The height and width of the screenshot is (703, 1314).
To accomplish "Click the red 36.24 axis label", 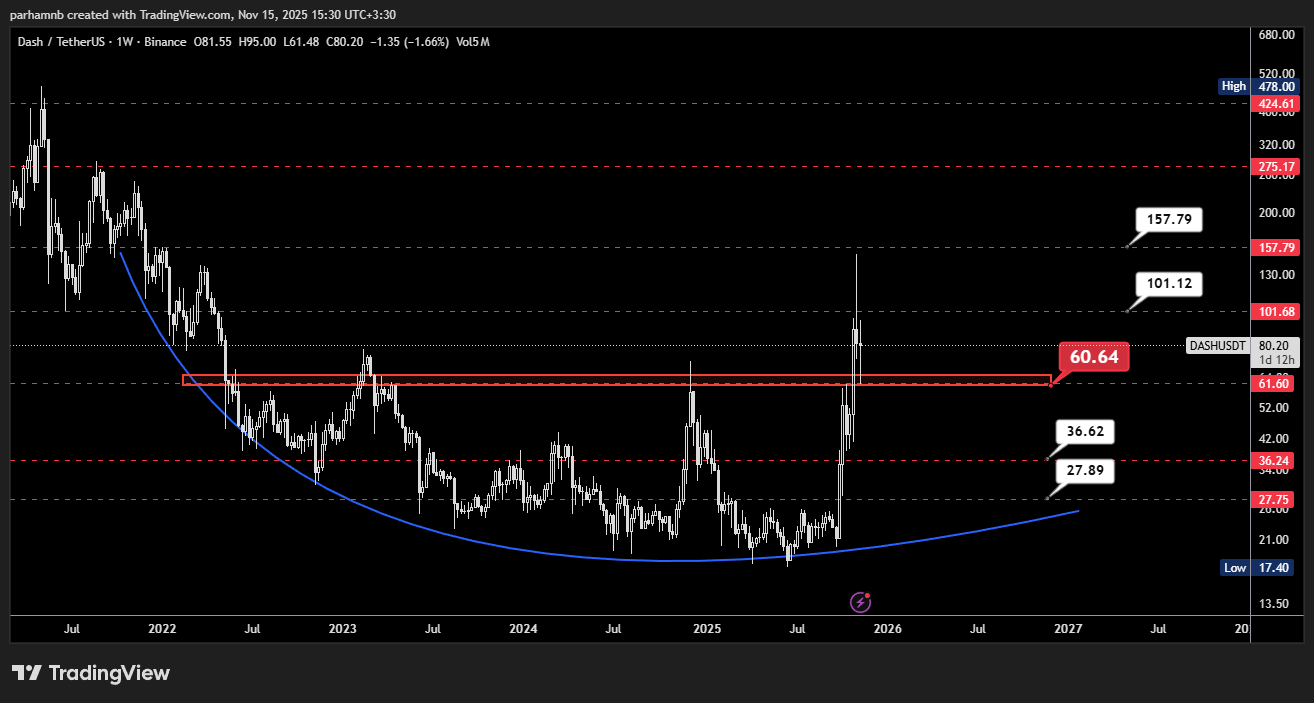I will [x=1277, y=461].
